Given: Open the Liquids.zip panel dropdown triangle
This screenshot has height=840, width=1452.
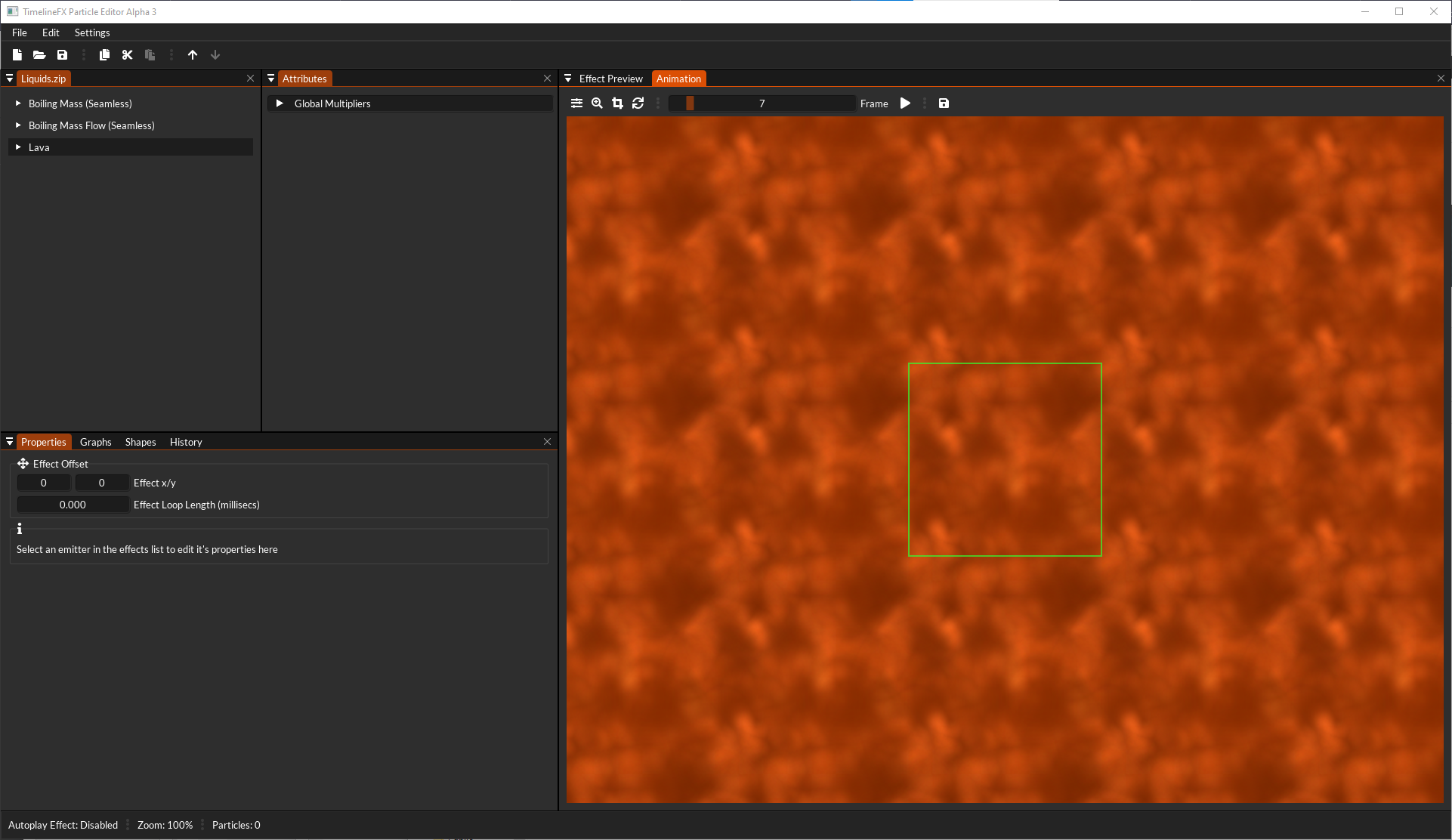Looking at the screenshot, I should point(10,79).
